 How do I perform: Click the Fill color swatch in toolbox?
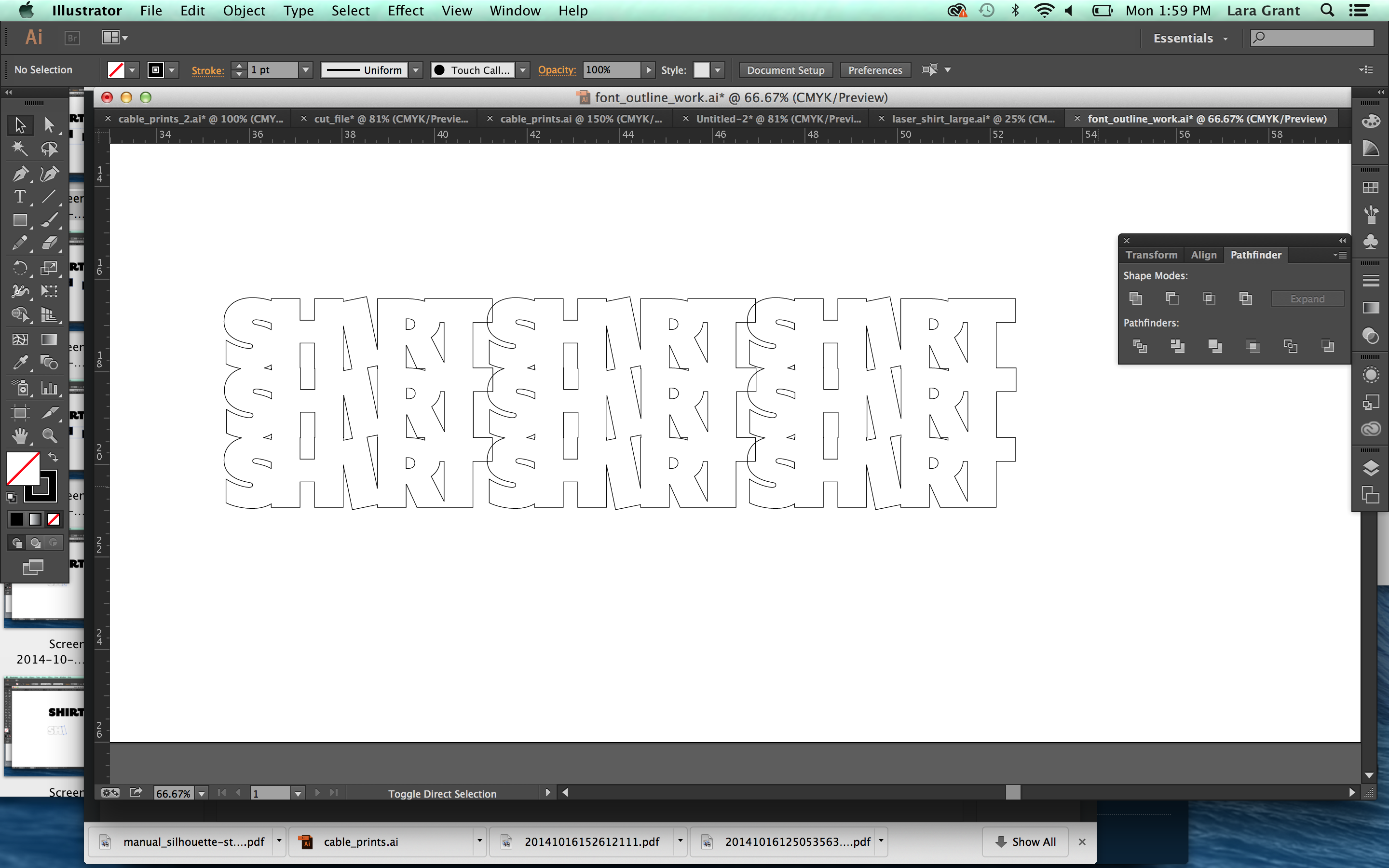[22, 468]
